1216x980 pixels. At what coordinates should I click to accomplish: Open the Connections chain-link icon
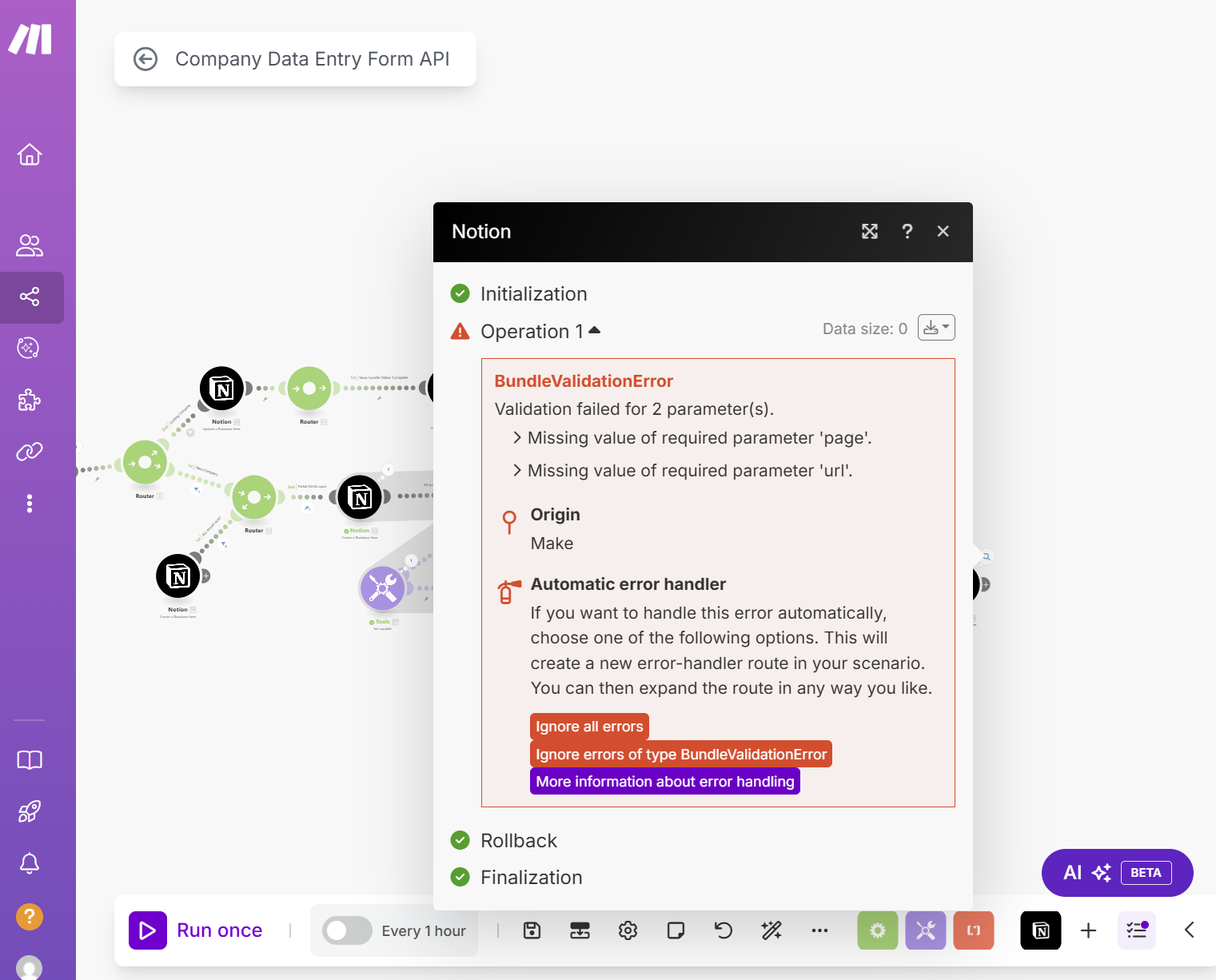point(30,452)
